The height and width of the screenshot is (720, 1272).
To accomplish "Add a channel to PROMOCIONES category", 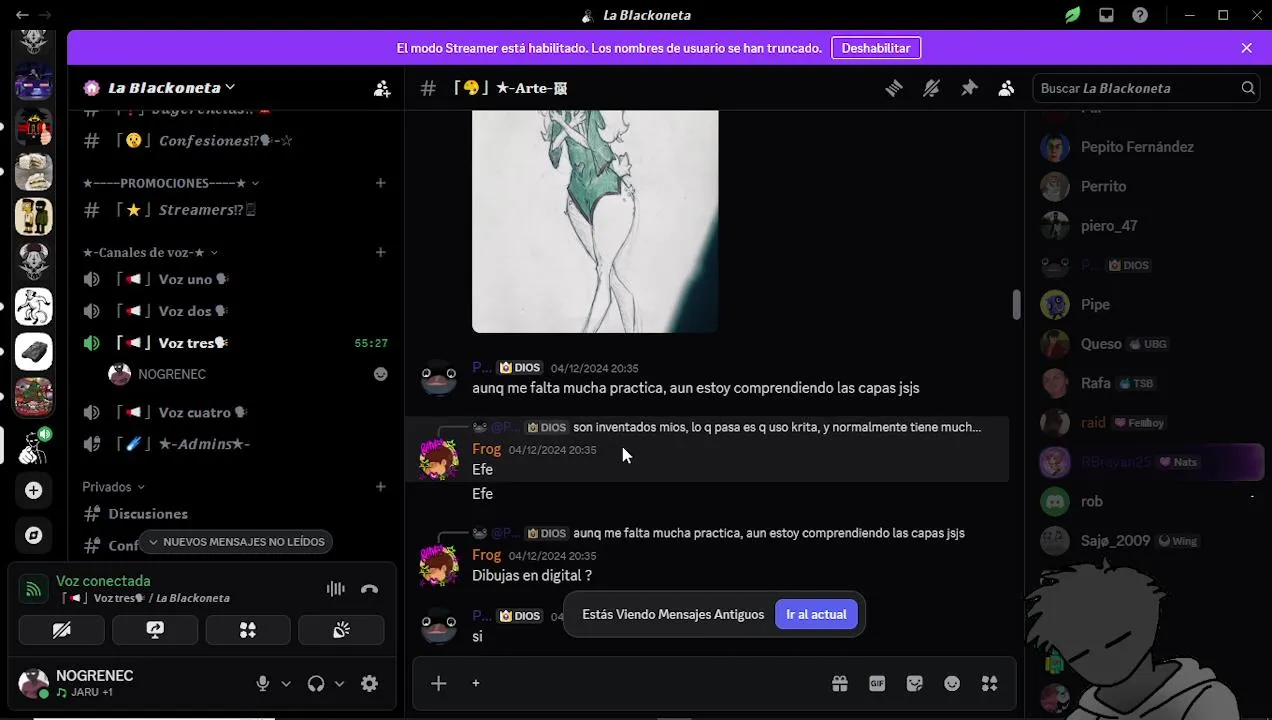I will [380, 183].
